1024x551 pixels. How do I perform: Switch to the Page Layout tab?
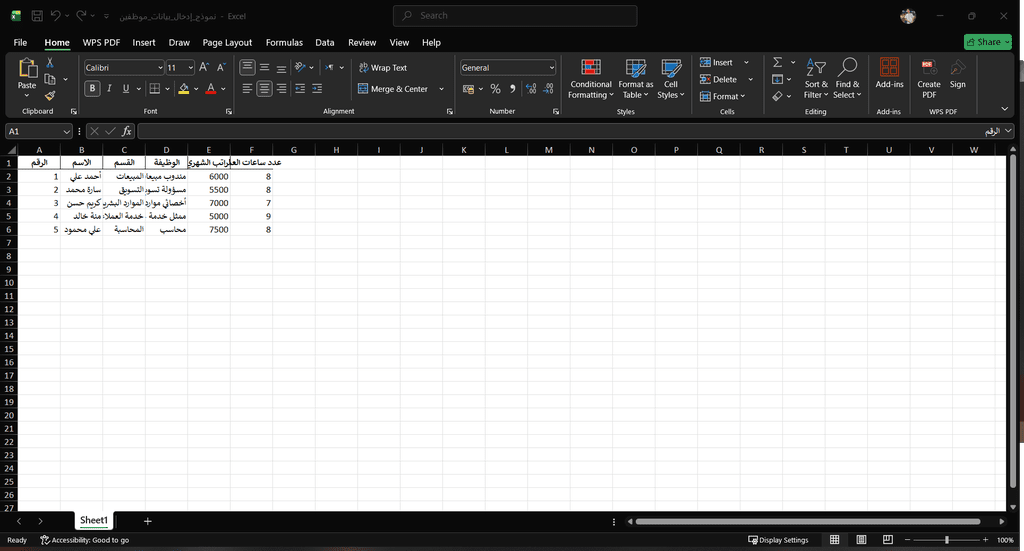tap(227, 43)
